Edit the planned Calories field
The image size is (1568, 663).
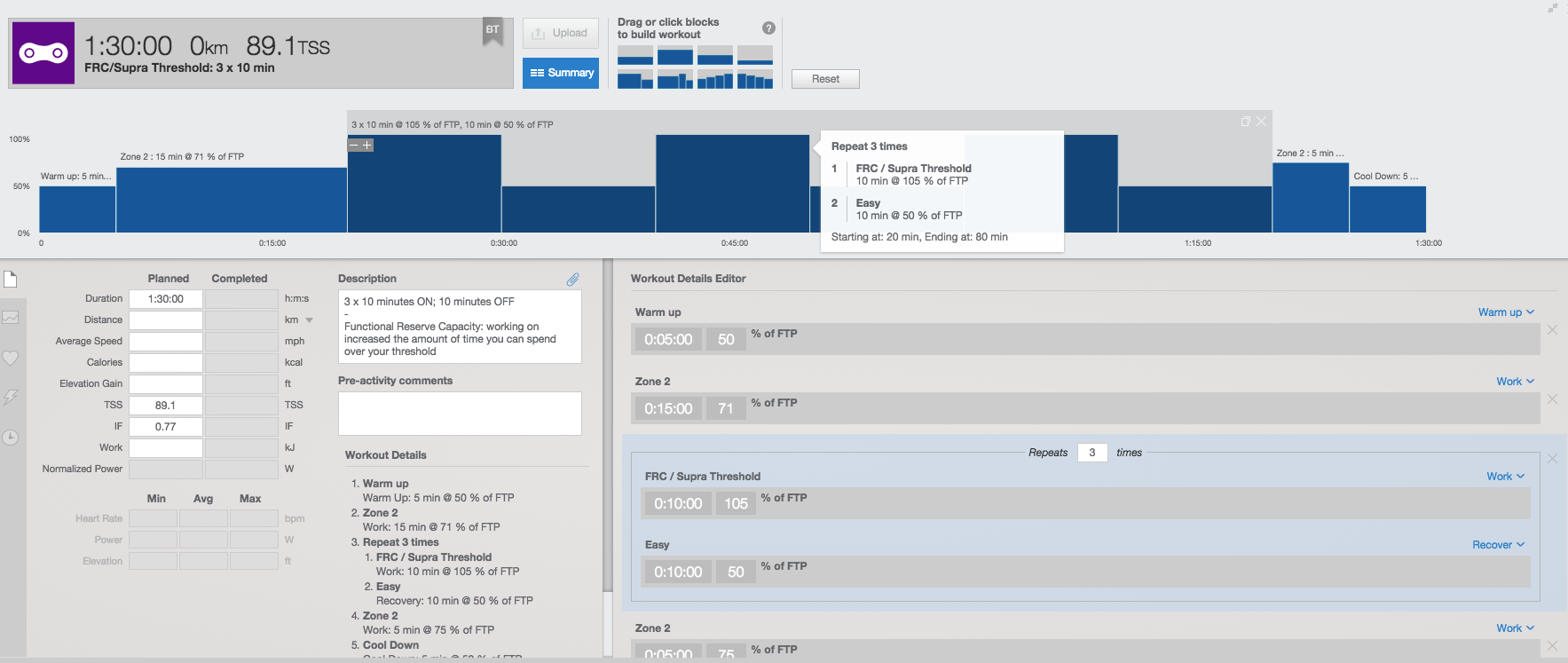pyautogui.click(x=166, y=363)
